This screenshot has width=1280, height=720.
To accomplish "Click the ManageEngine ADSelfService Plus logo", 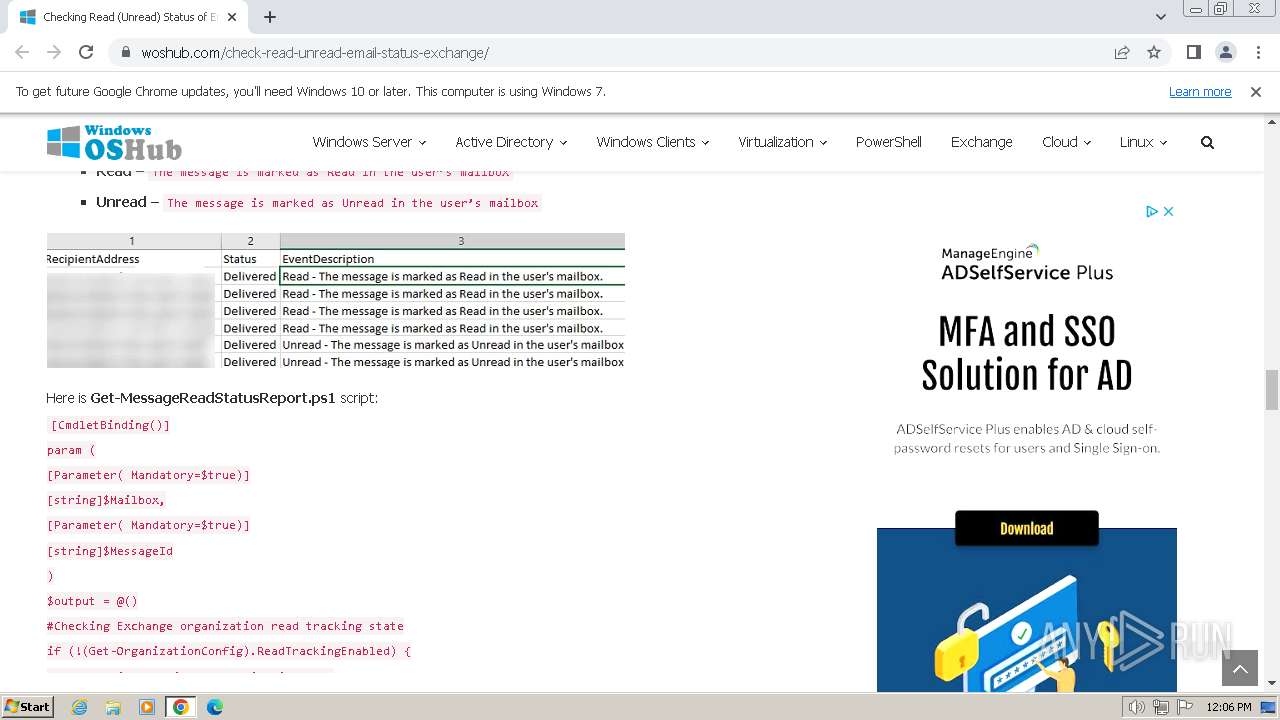I will [1026, 263].
